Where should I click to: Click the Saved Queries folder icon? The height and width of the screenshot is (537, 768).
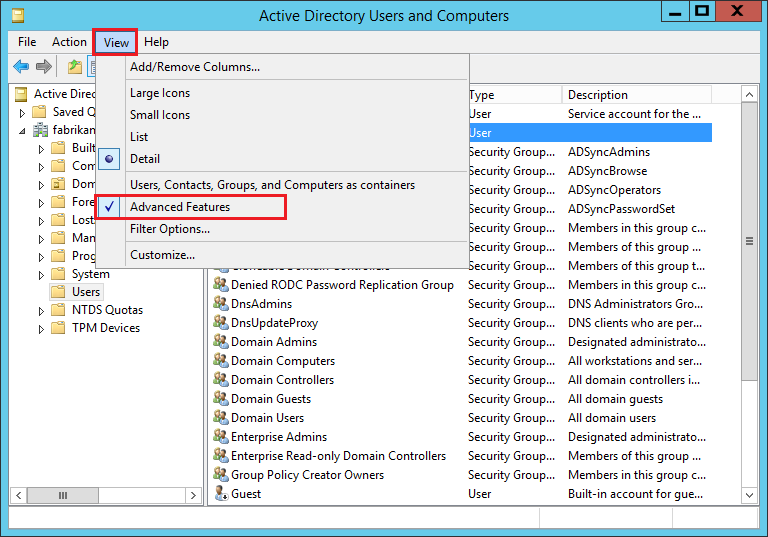tap(39, 112)
